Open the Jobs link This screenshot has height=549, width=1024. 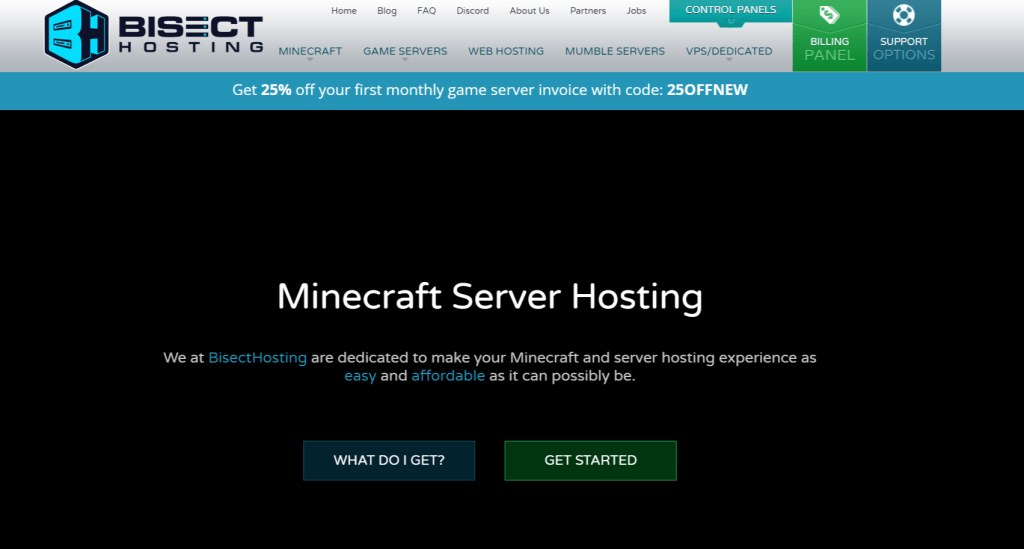pyautogui.click(x=636, y=10)
